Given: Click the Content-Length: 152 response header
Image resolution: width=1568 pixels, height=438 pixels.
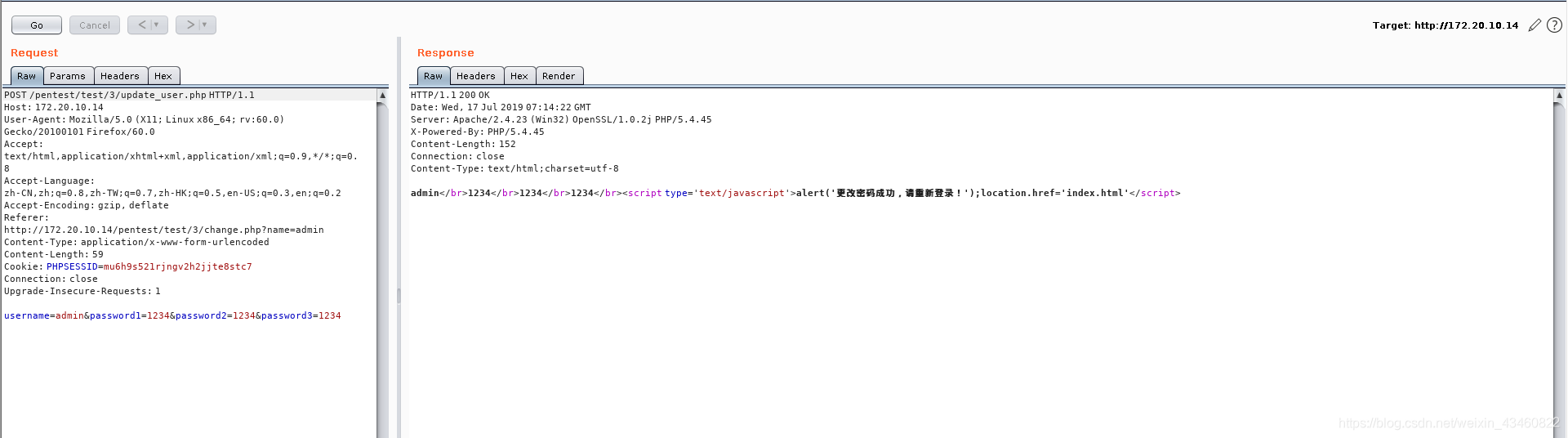Looking at the screenshot, I should [x=463, y=144].
